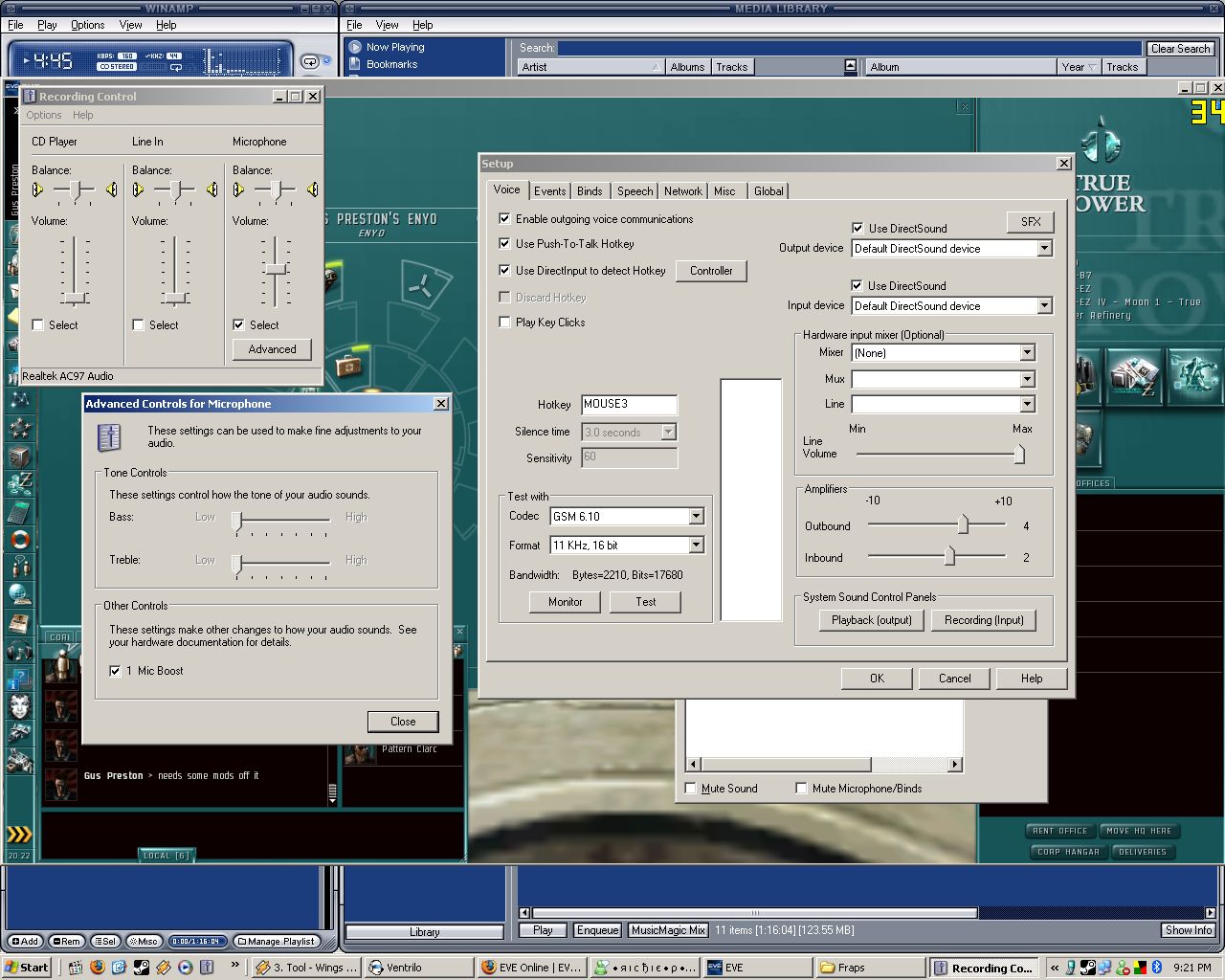Launch Steam from the quick launch bar
1225x980 pixels.
(142, 968)
